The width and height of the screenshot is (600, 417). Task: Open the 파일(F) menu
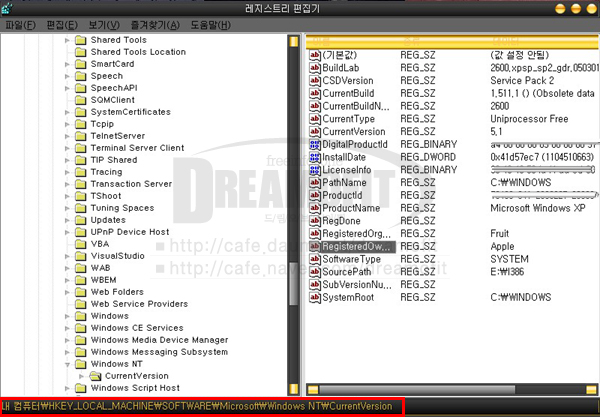tap(20, 25)
